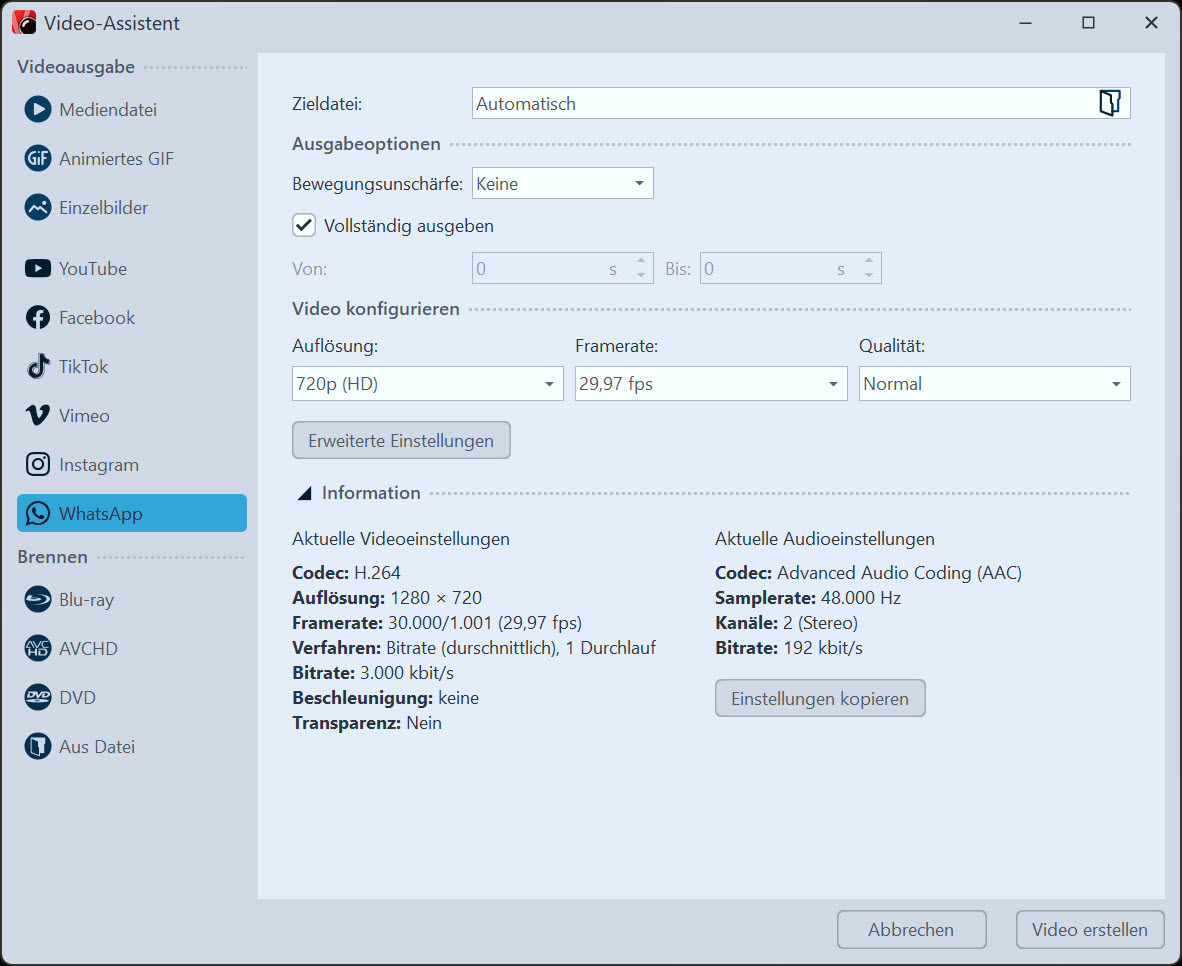Expand the Framerate 29,97 fps dropdown
This screenshot has height=966, width=1182.
click(710, 384)
